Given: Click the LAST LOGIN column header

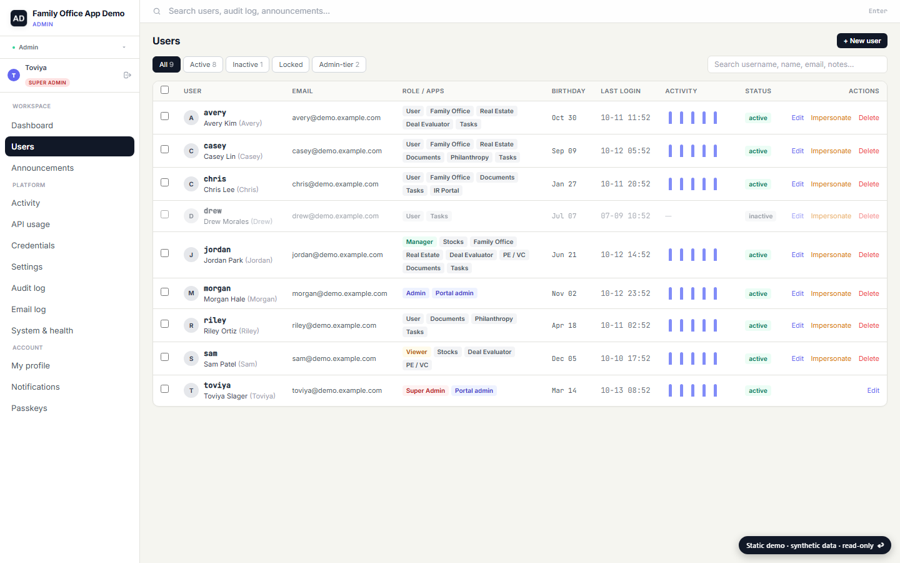Looking at the screenshot, I should (620, 91).
